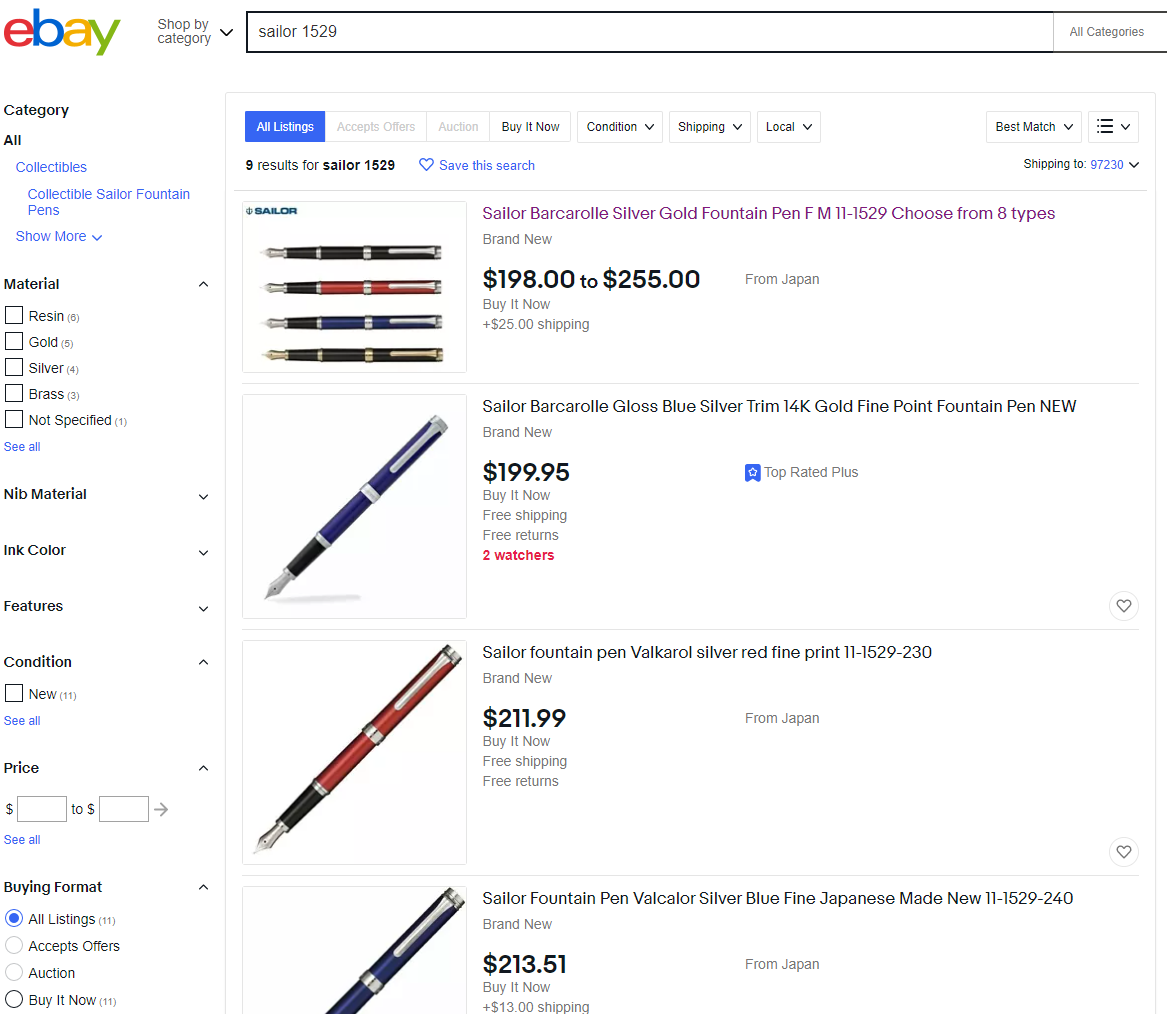Submit price range with arrow icon
The height and width of the screenshot is (1014, 1167).
coord(161,809)
